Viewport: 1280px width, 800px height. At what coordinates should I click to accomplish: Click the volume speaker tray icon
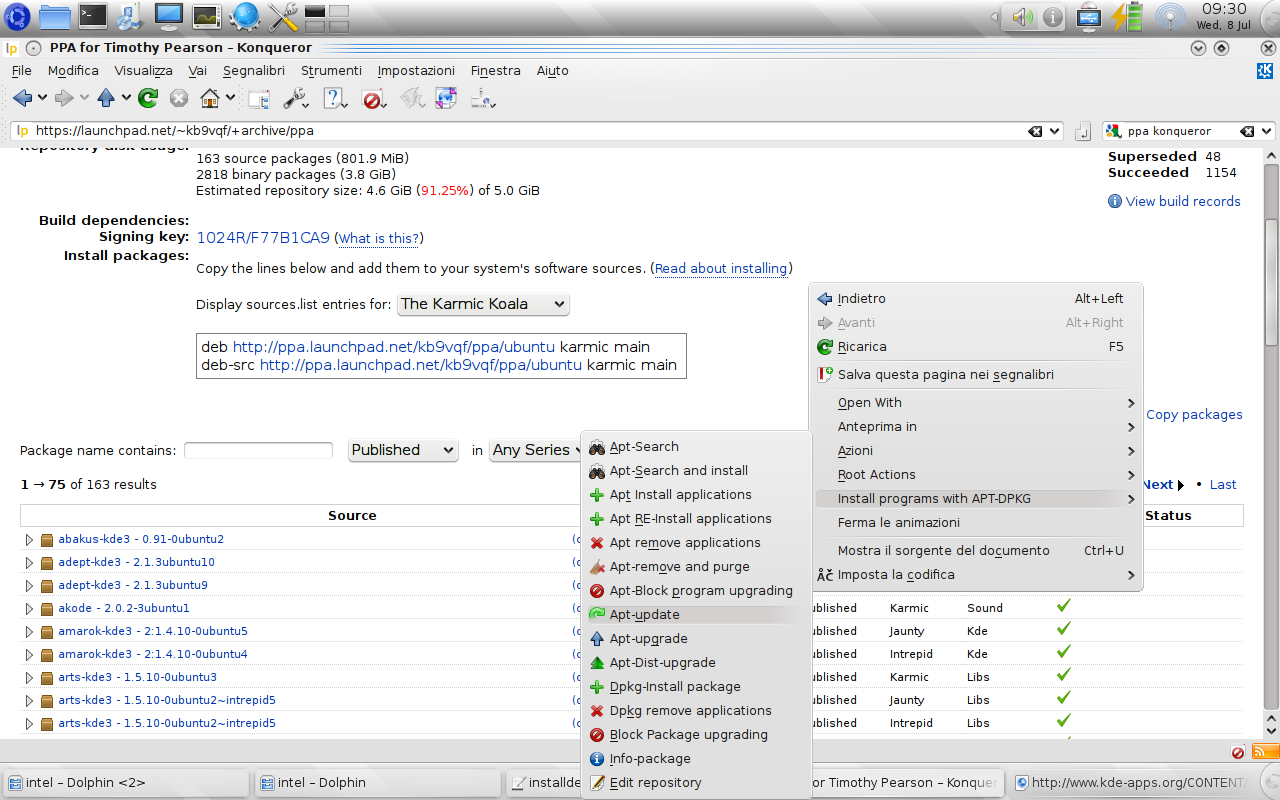coord(1022,17)
